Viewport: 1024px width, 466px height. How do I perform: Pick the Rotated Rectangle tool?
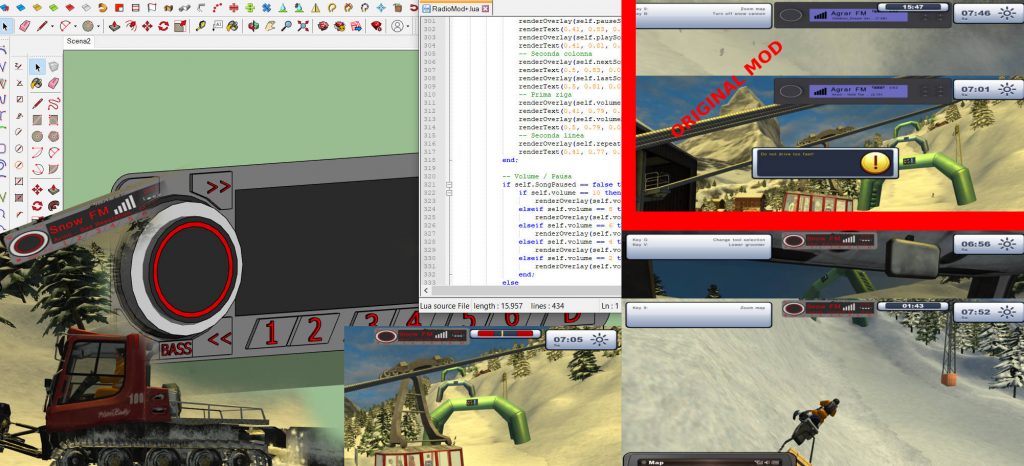tap(54, 120)
